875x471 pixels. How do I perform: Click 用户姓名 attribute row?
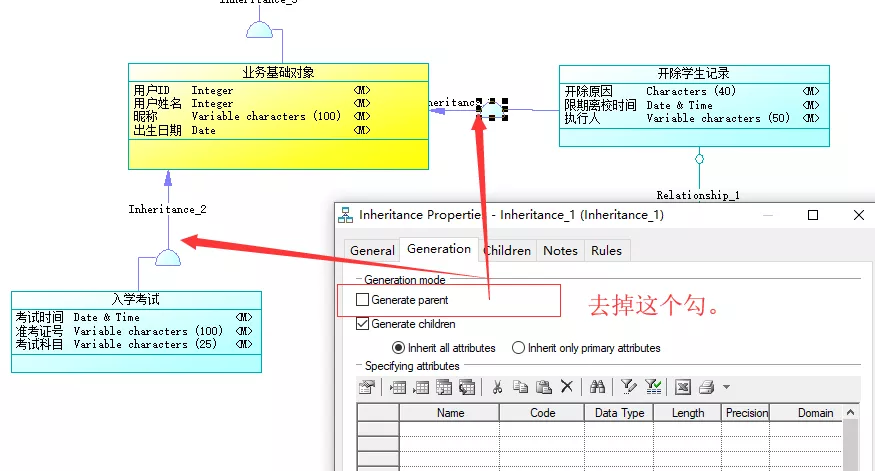(x=252, y=103)
